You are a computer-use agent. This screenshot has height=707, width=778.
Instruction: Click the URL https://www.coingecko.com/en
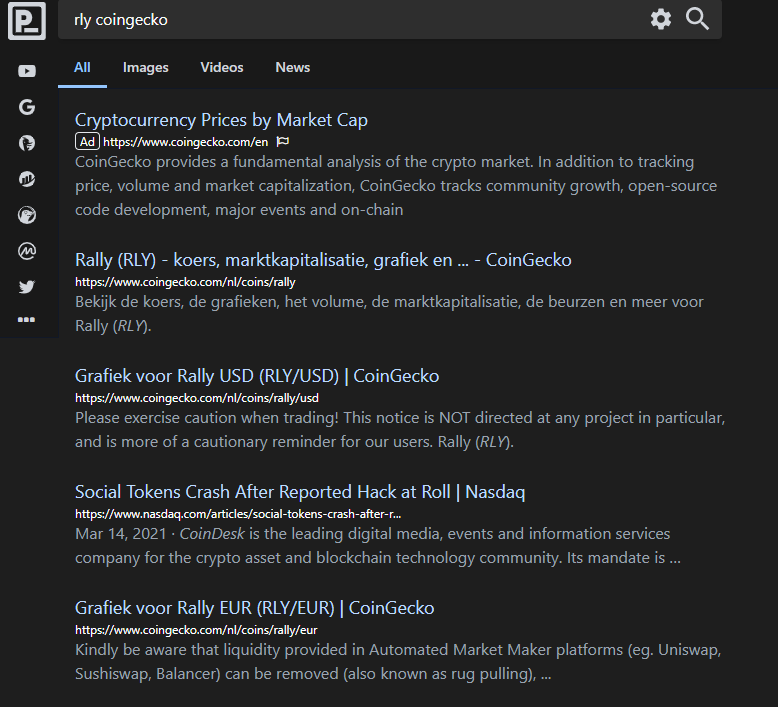[x=186, y=142]
